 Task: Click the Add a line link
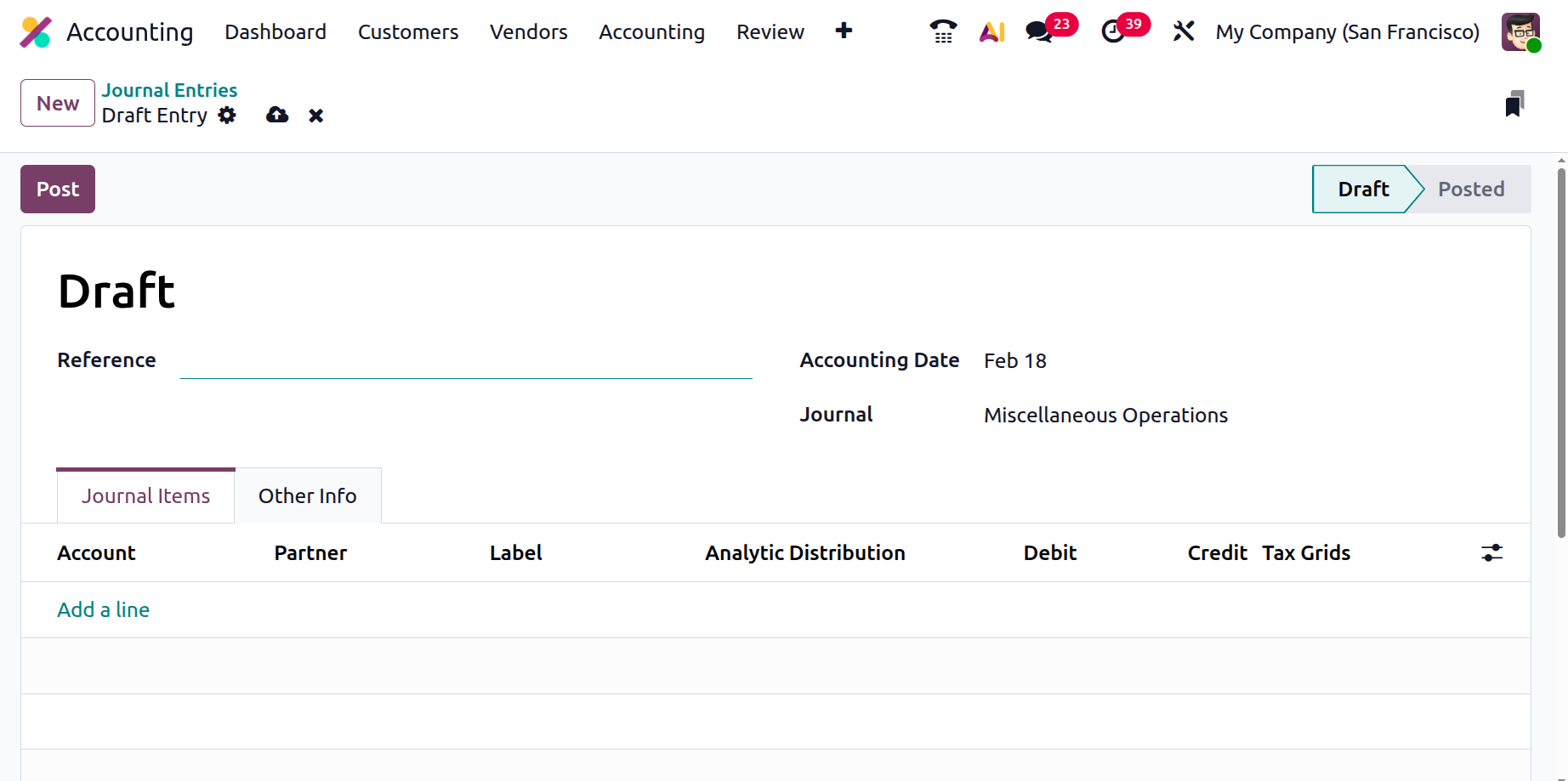tap(104, 609)
